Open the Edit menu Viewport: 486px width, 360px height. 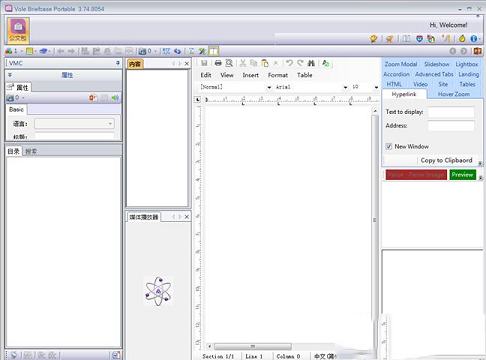pyautogui.click(x=206, y=75)
